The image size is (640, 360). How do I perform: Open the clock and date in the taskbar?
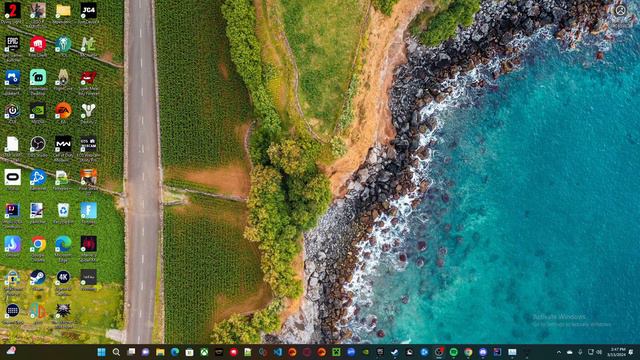click(x=617, y=352)
